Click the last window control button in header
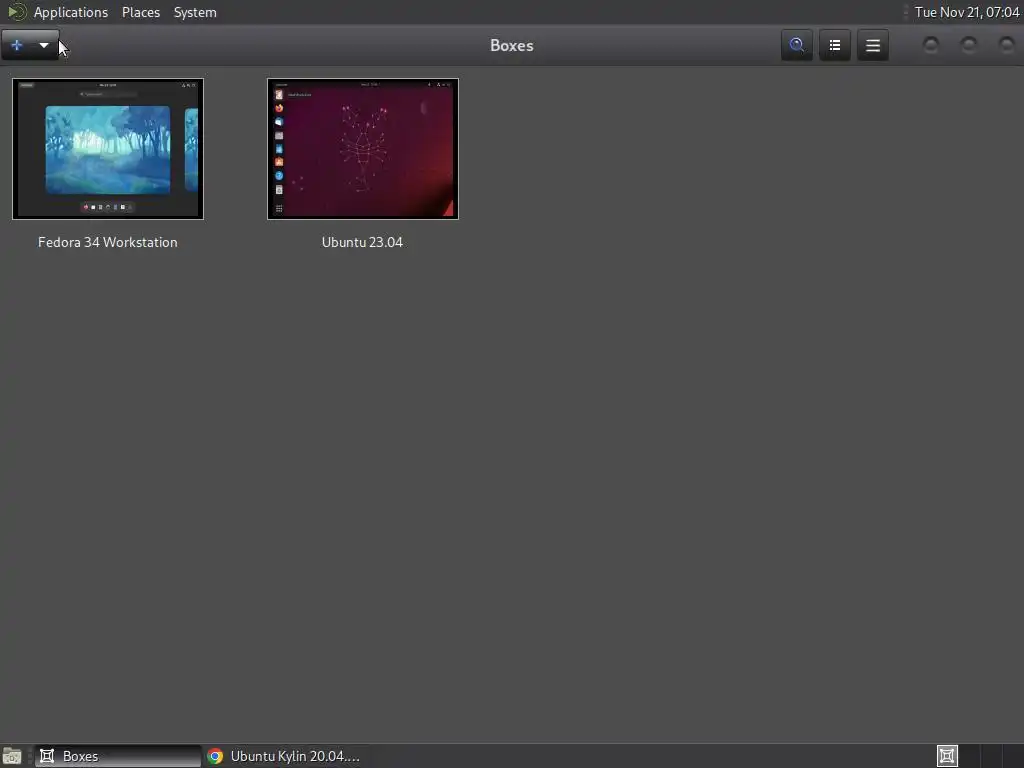The width and height of the screenshot is (1024, 768). point(1006,45)
